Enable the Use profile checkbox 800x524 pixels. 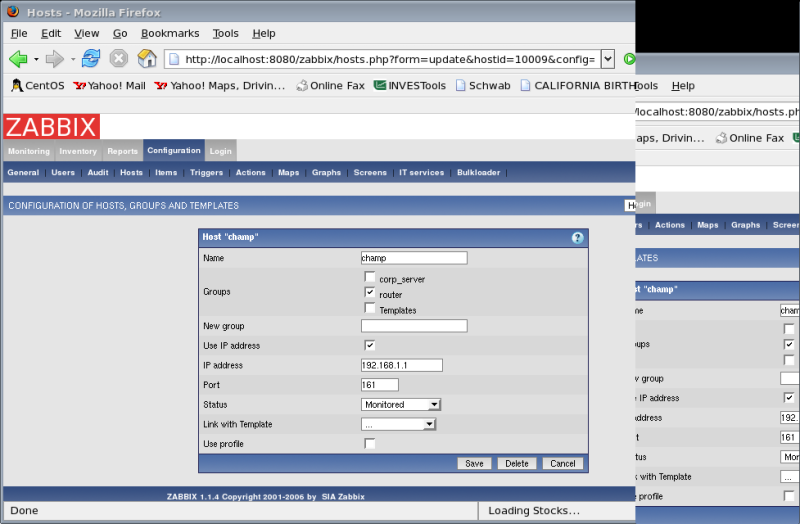[x=370, y=443]
